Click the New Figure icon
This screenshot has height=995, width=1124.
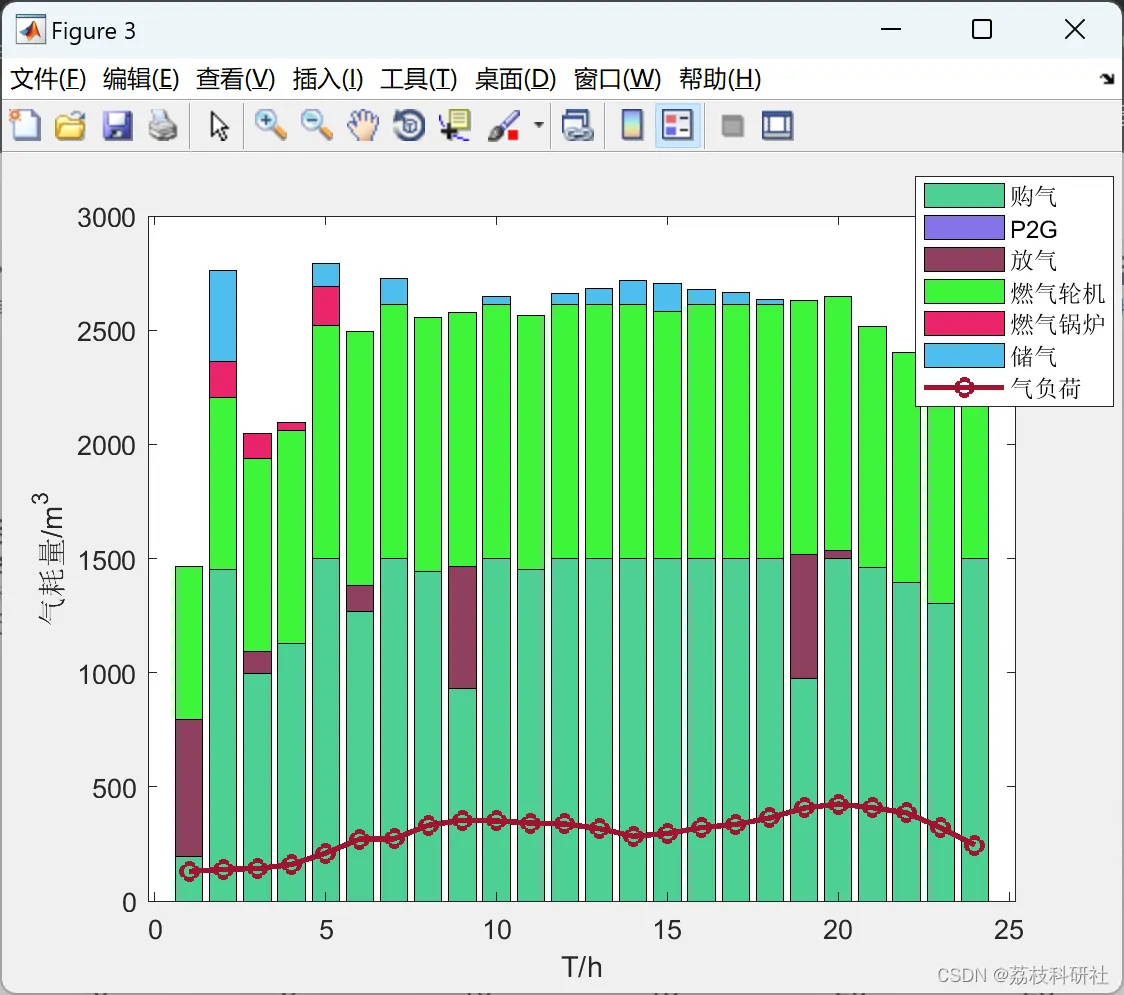26,125
